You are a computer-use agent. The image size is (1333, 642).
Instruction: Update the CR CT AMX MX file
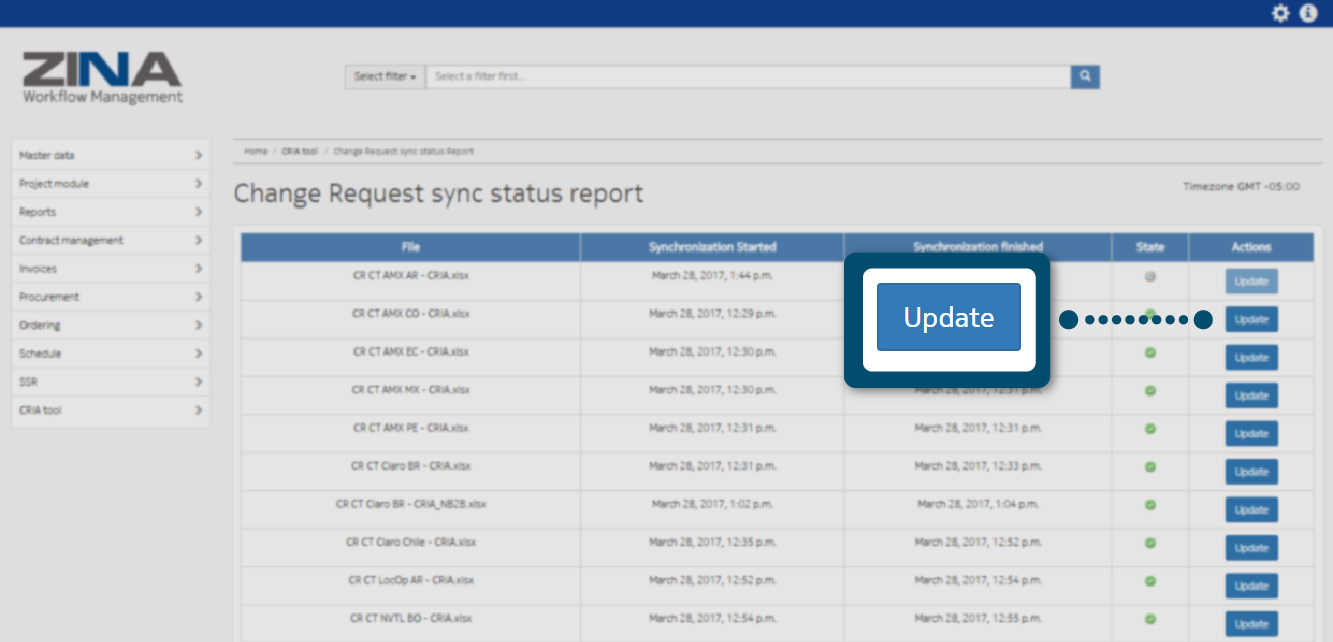(1251, 395)
